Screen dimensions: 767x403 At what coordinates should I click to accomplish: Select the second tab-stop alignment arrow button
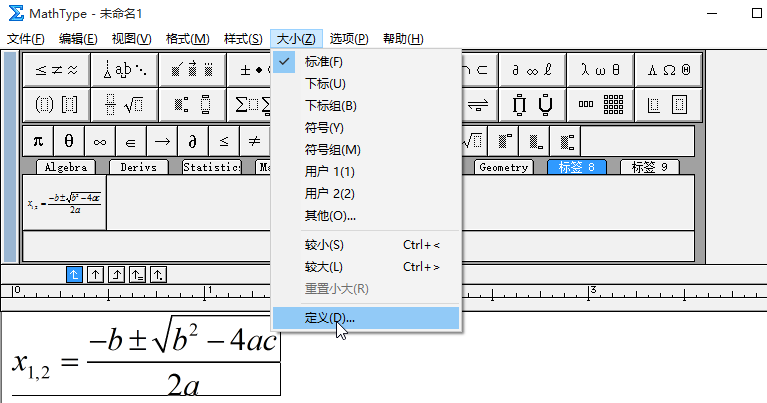click(95, 275)
